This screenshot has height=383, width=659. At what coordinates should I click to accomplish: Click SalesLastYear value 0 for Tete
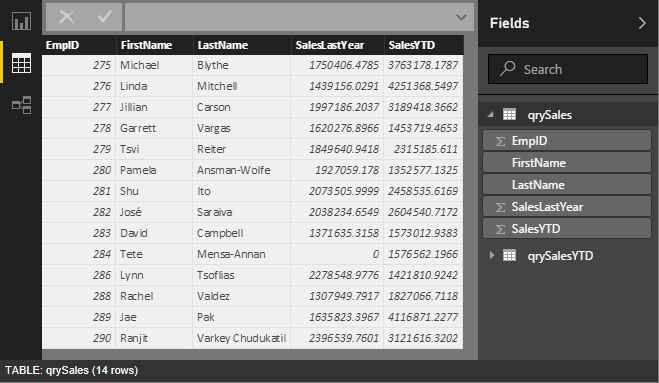click(376, 254)
